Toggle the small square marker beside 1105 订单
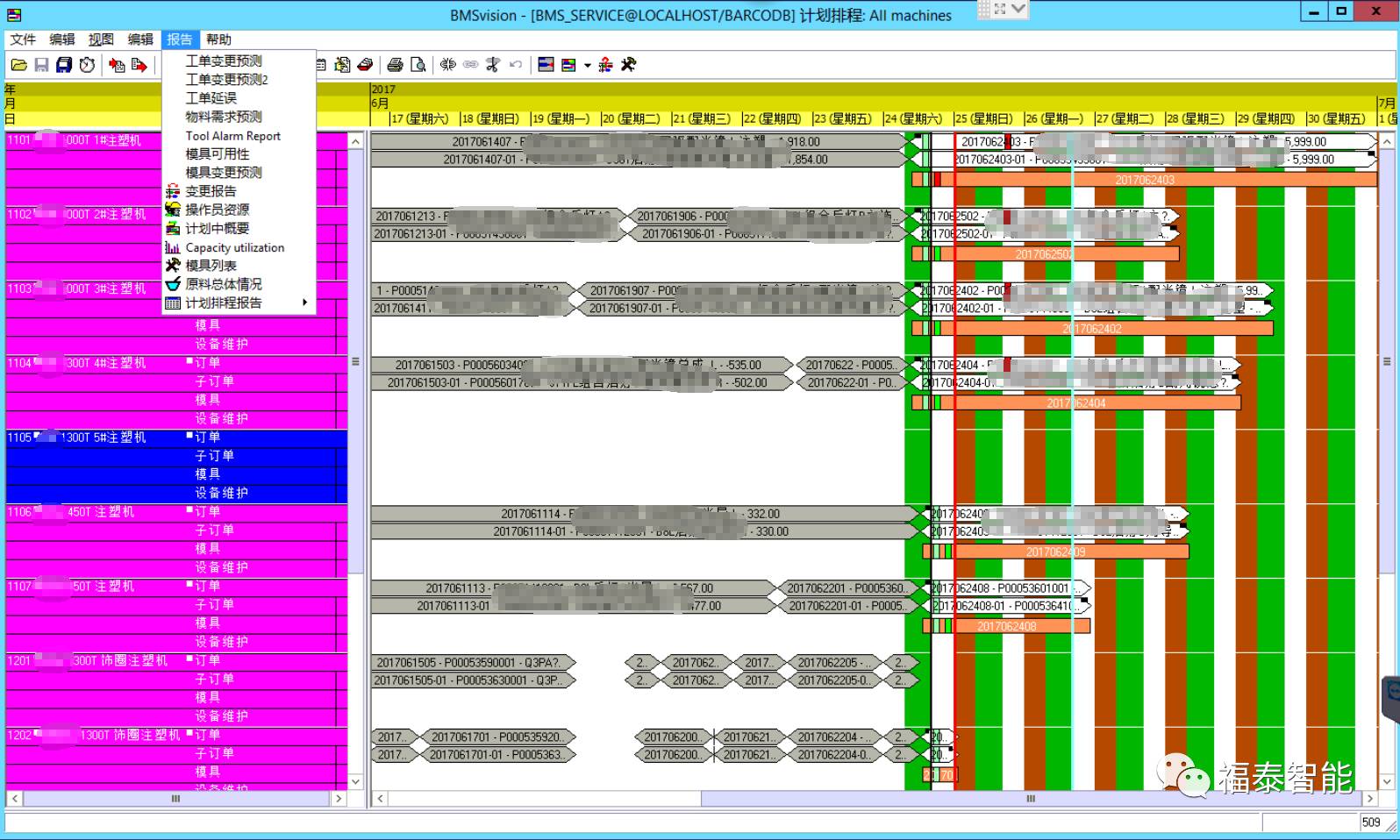 (x=189, y=436)
